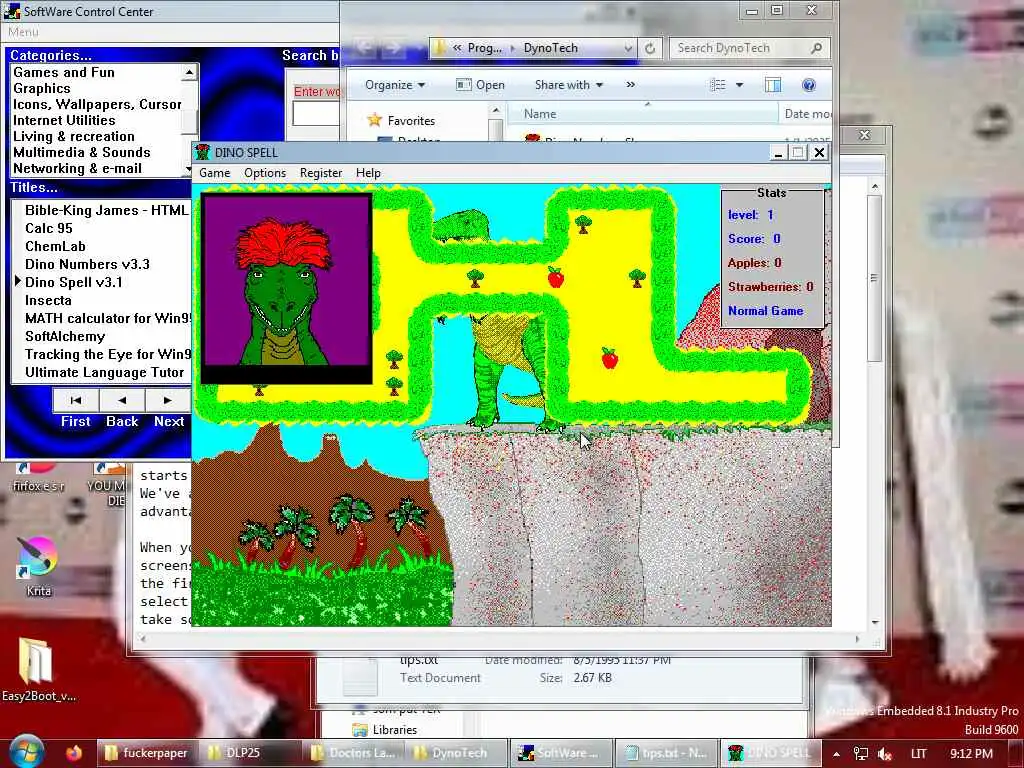The width and height of the screenshot is (1024, 768).
Task: Select Networking & e-mail category
Action: click(x=77, y=168)
